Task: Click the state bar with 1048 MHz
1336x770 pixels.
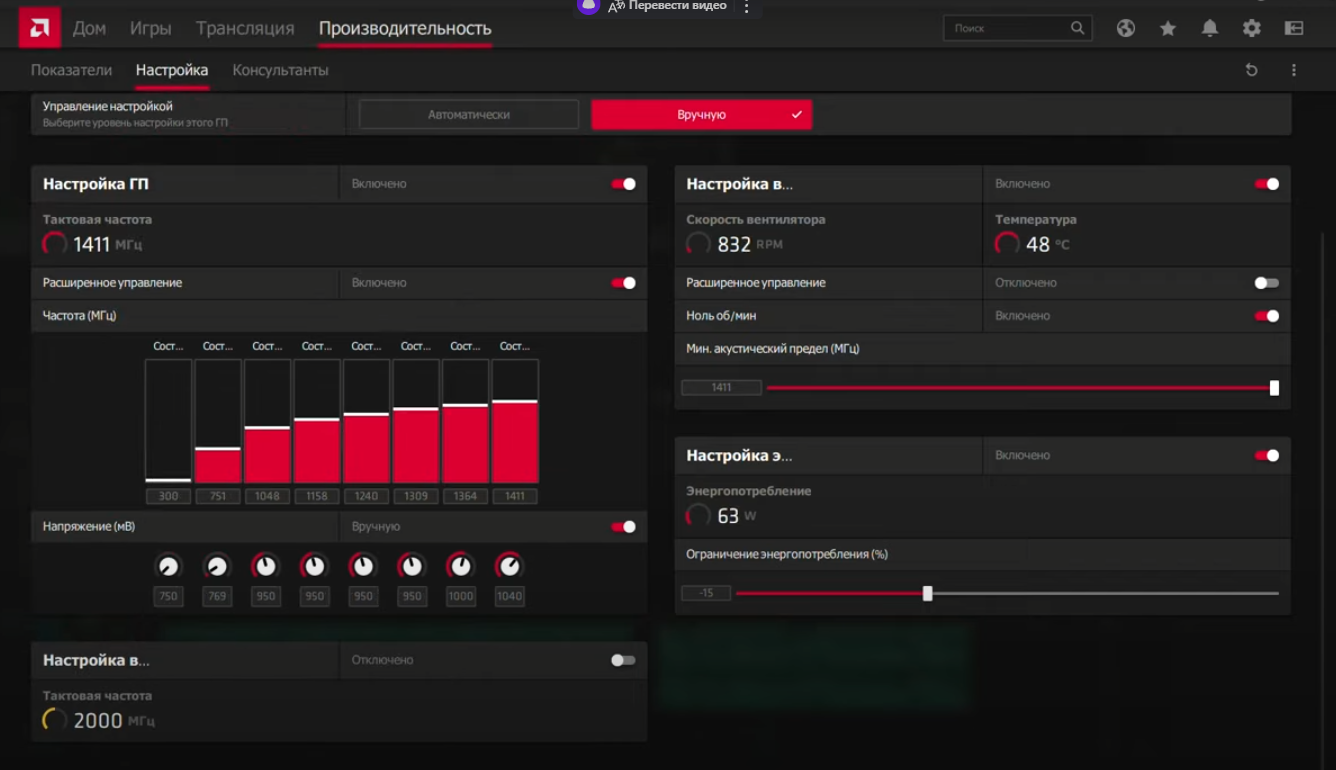Action: [x=267, y=422]
